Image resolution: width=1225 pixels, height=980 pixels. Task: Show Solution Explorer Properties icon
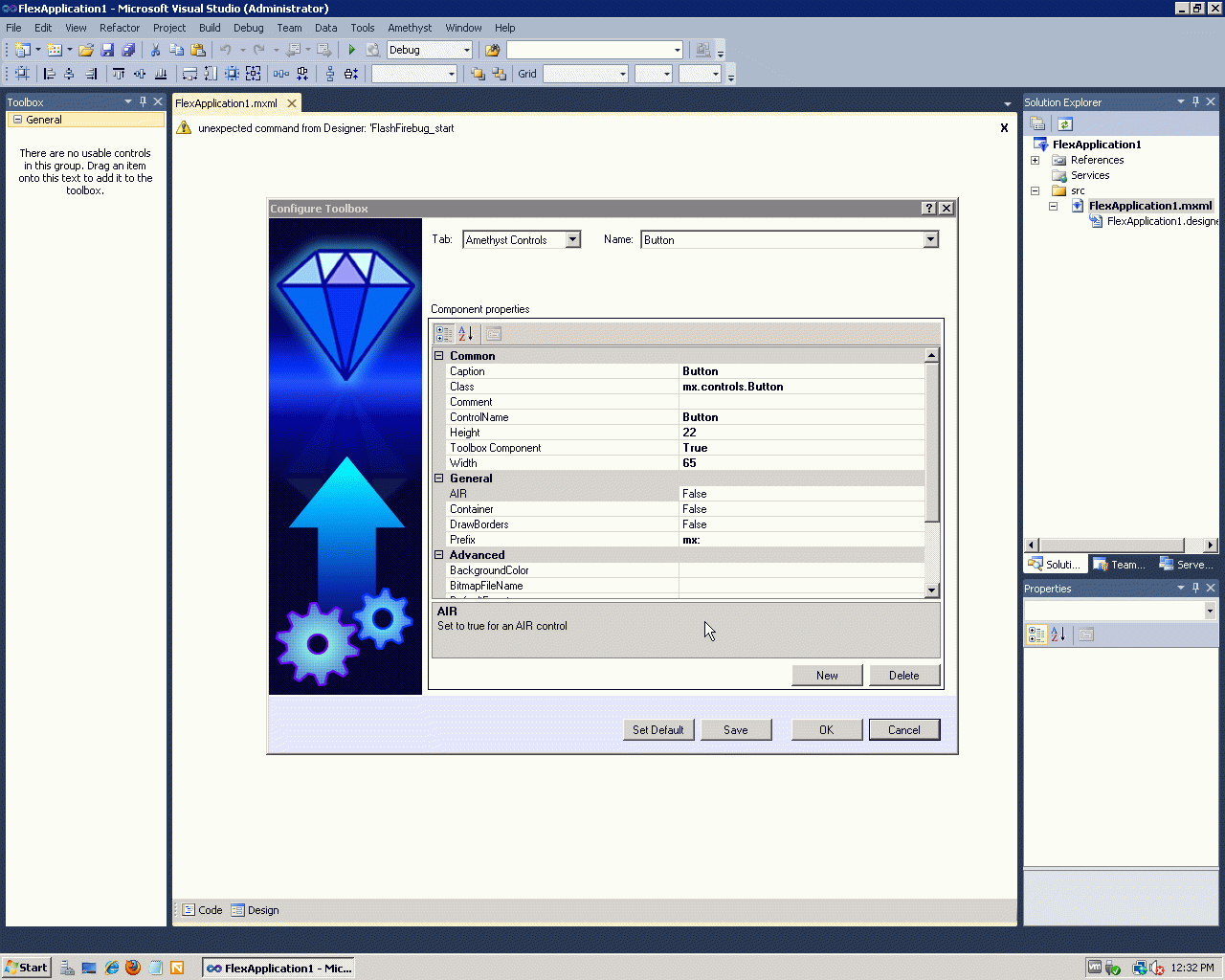pos(1037,123)
